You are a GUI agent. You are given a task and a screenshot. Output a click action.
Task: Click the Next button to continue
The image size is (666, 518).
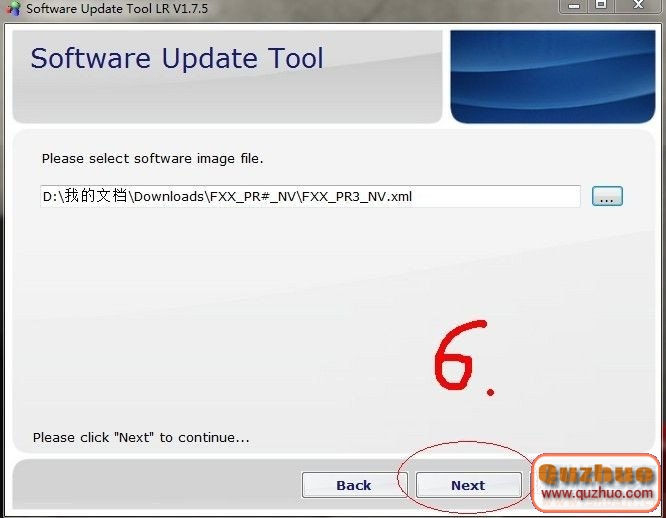(x=468, y=485)
